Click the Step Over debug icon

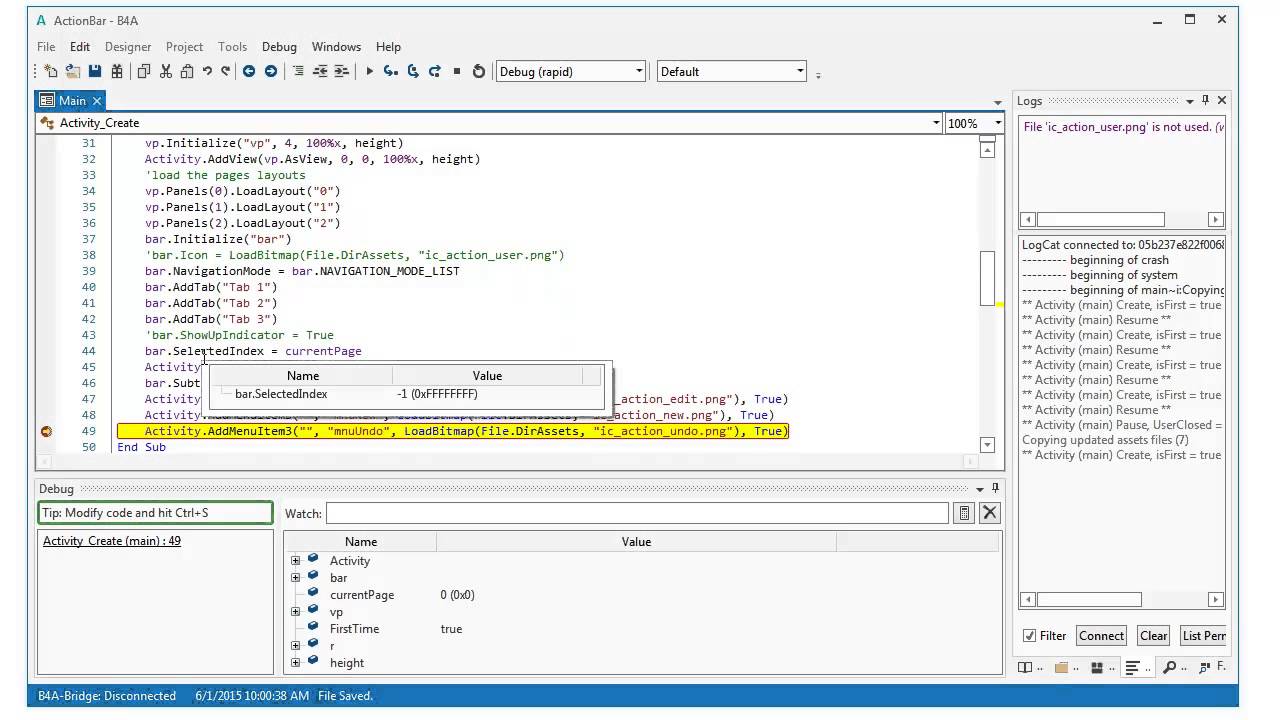point(413,71)
